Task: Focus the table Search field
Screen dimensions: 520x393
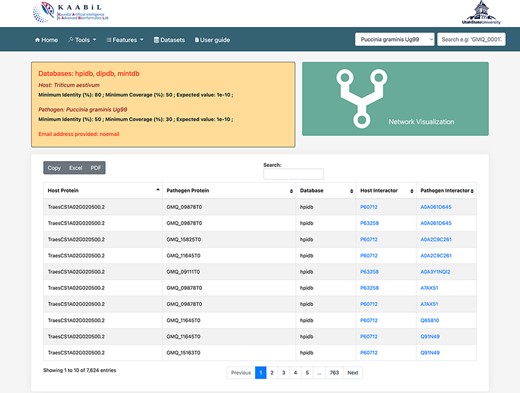Action: [x=293, y=174]
